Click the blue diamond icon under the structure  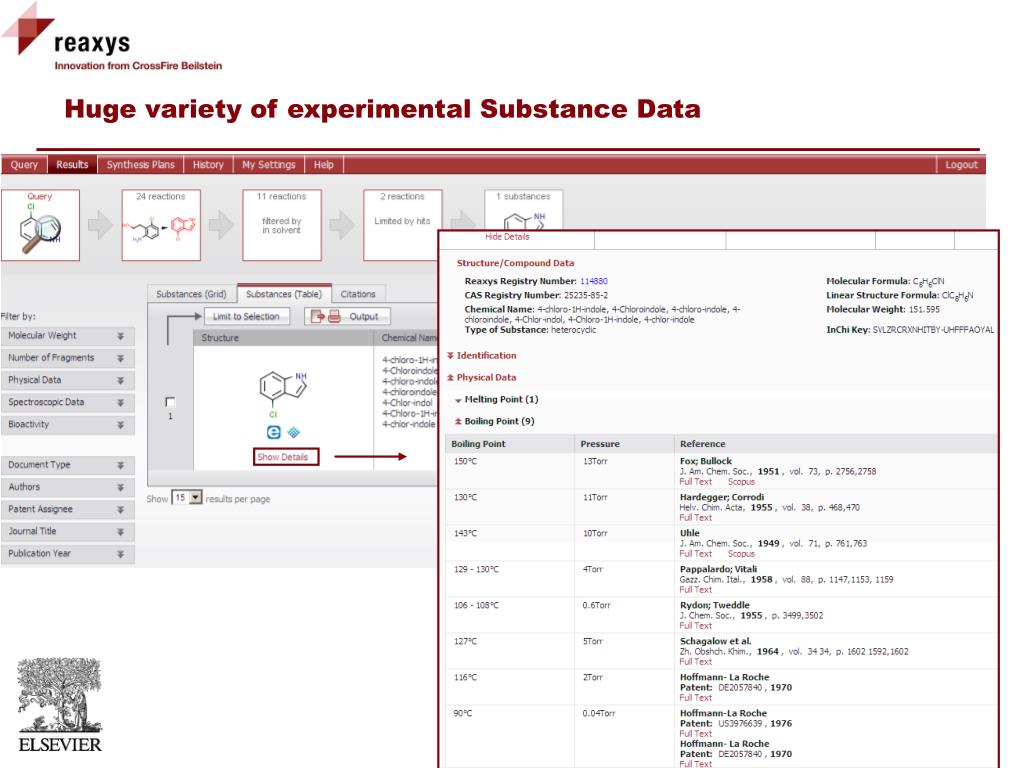(294, 432)
